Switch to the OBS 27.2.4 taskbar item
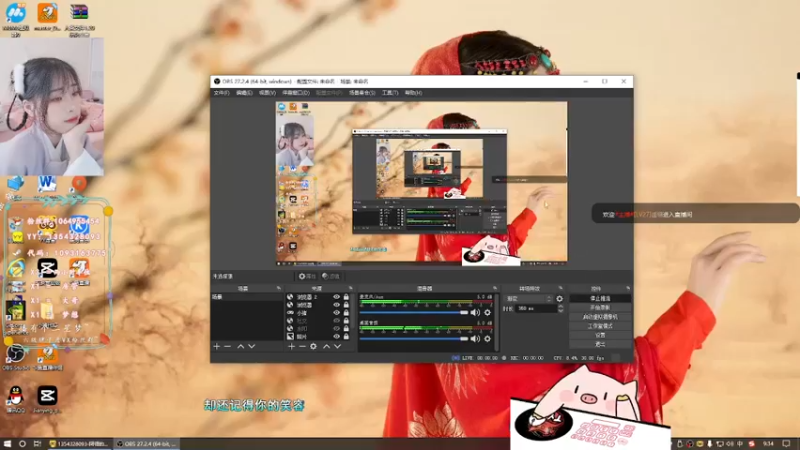The width and height of the screenshot is (800, 450). (x=146, y=444)
